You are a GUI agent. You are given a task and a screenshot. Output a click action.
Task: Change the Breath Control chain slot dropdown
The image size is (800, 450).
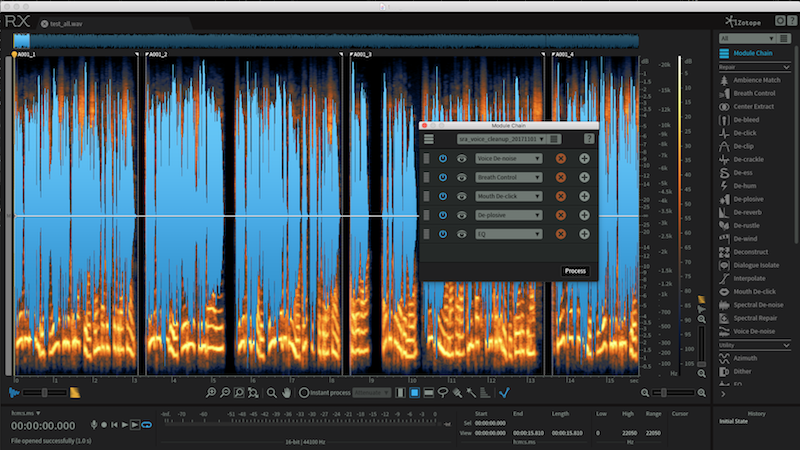click(x=509, y=178)
